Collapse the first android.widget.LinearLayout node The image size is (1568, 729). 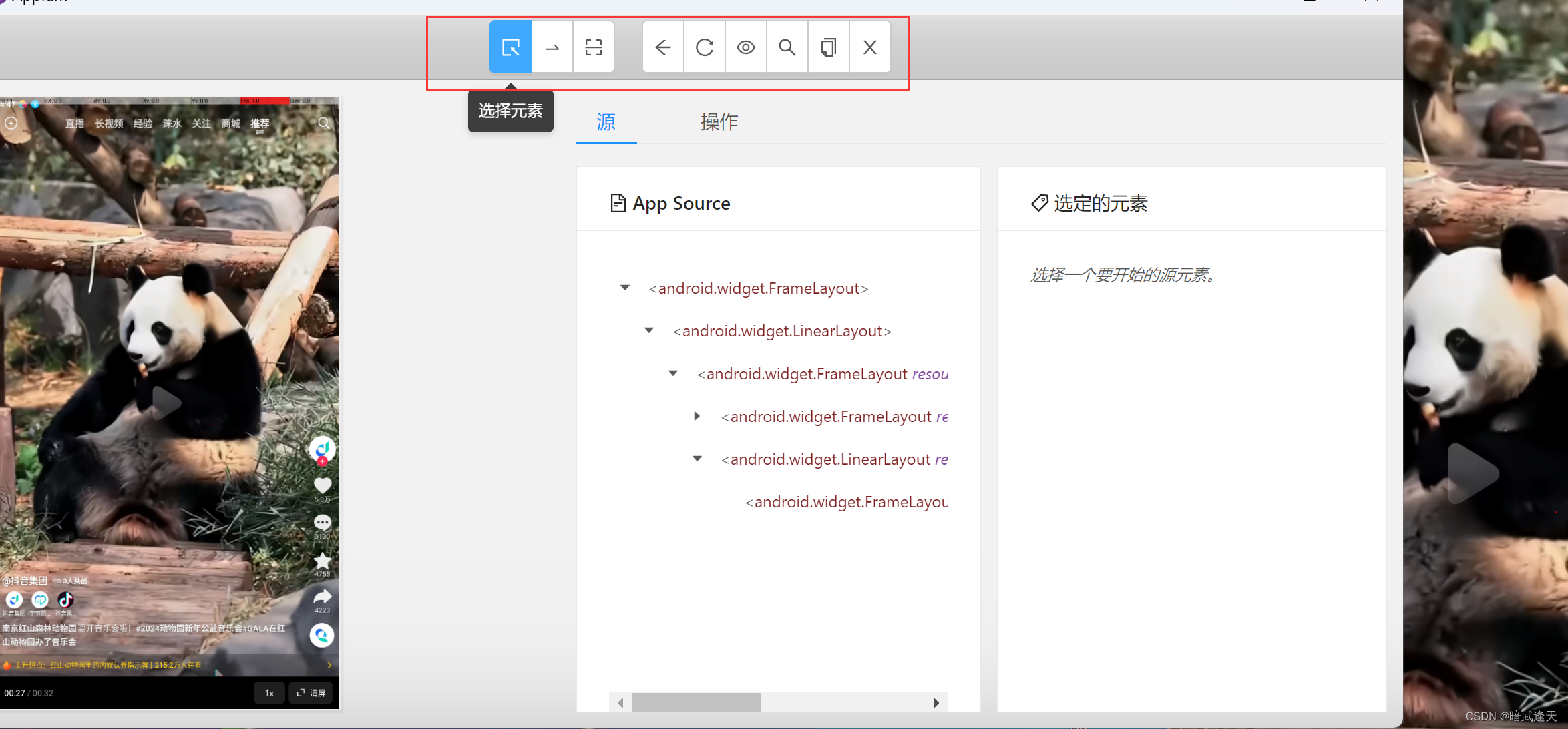(649, 330)
